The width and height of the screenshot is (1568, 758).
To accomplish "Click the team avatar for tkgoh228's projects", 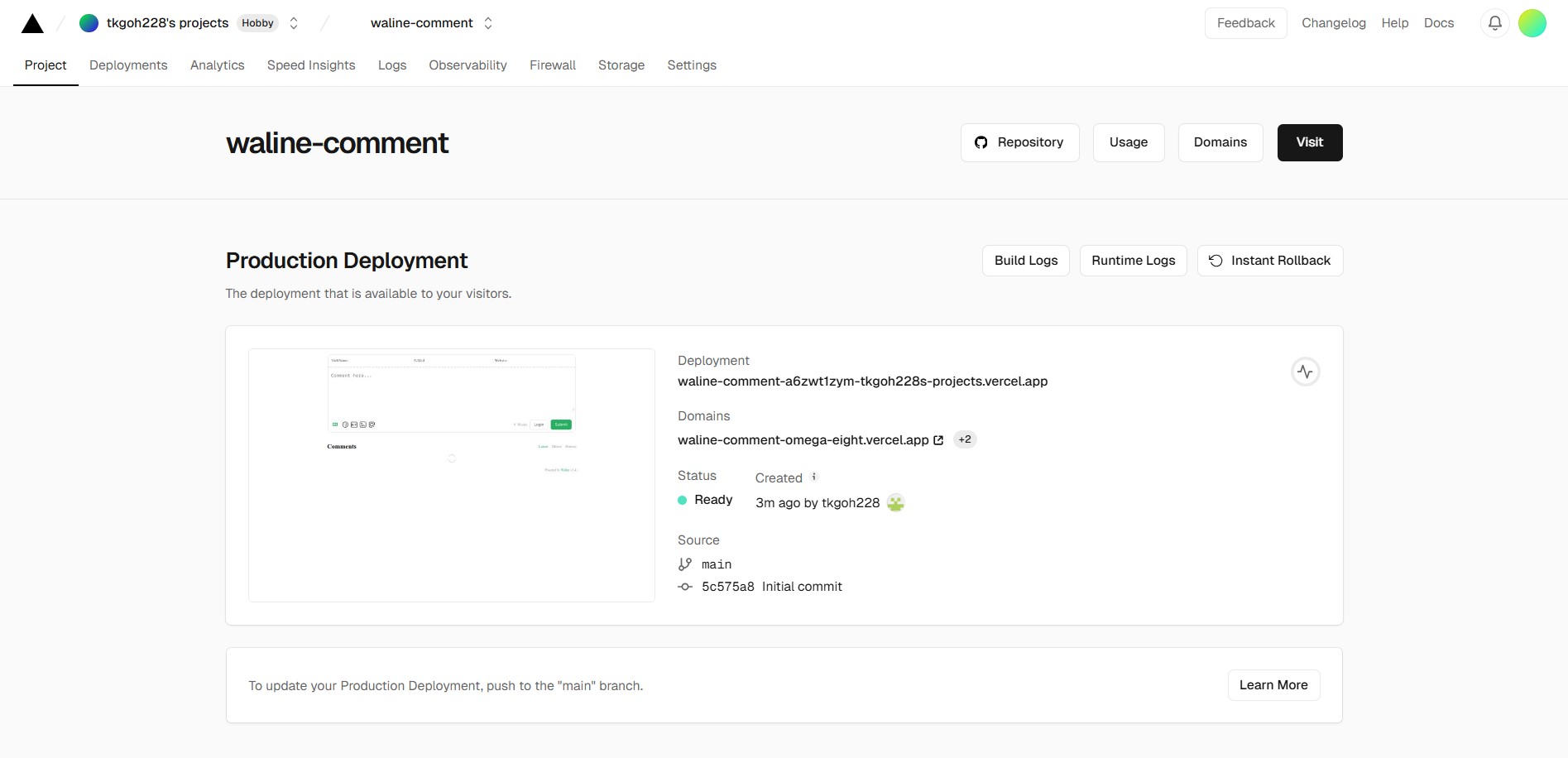I will point(89,23).
